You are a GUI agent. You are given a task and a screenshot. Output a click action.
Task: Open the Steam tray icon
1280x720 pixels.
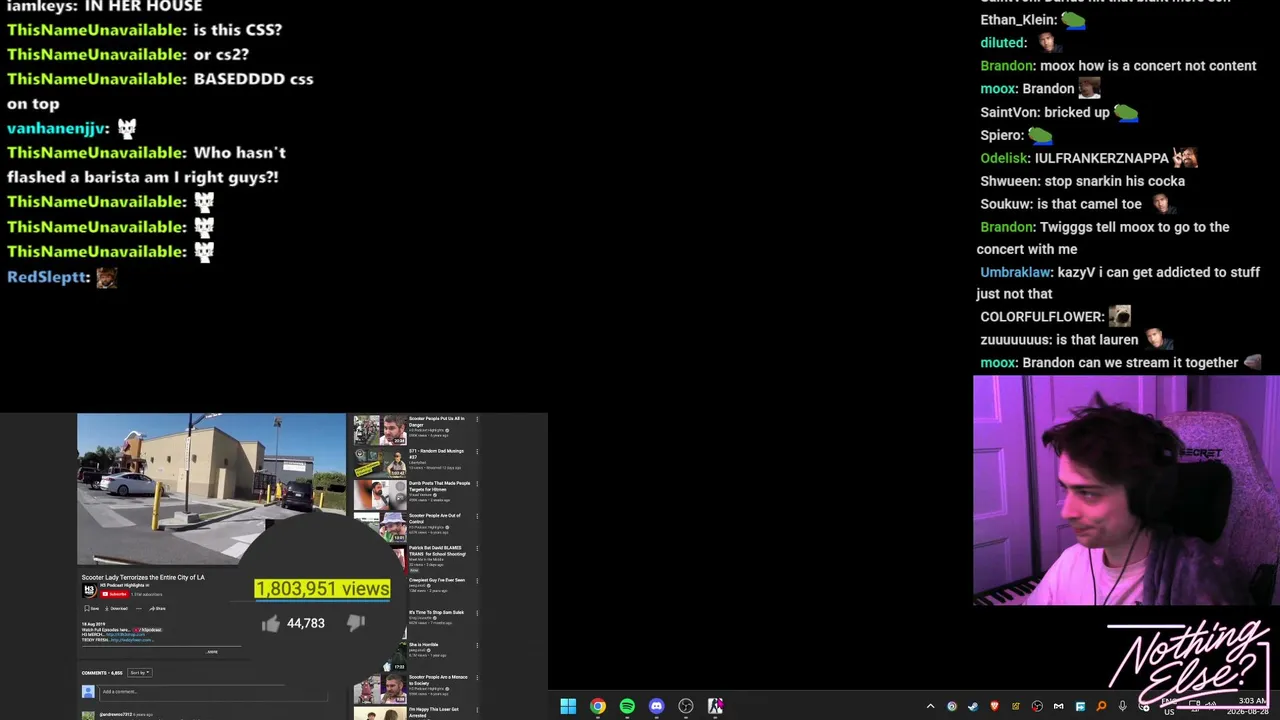coord(973,706)
